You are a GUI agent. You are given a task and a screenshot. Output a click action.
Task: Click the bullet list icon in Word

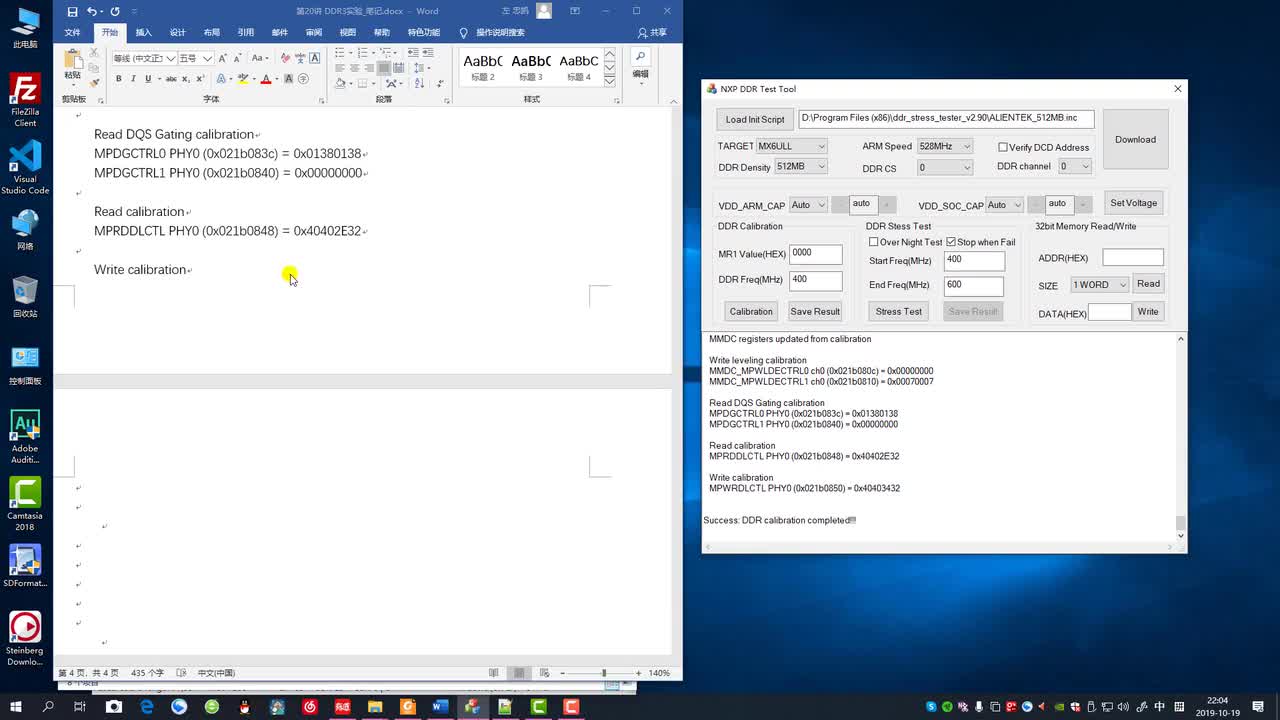click(x=340, y=53)
